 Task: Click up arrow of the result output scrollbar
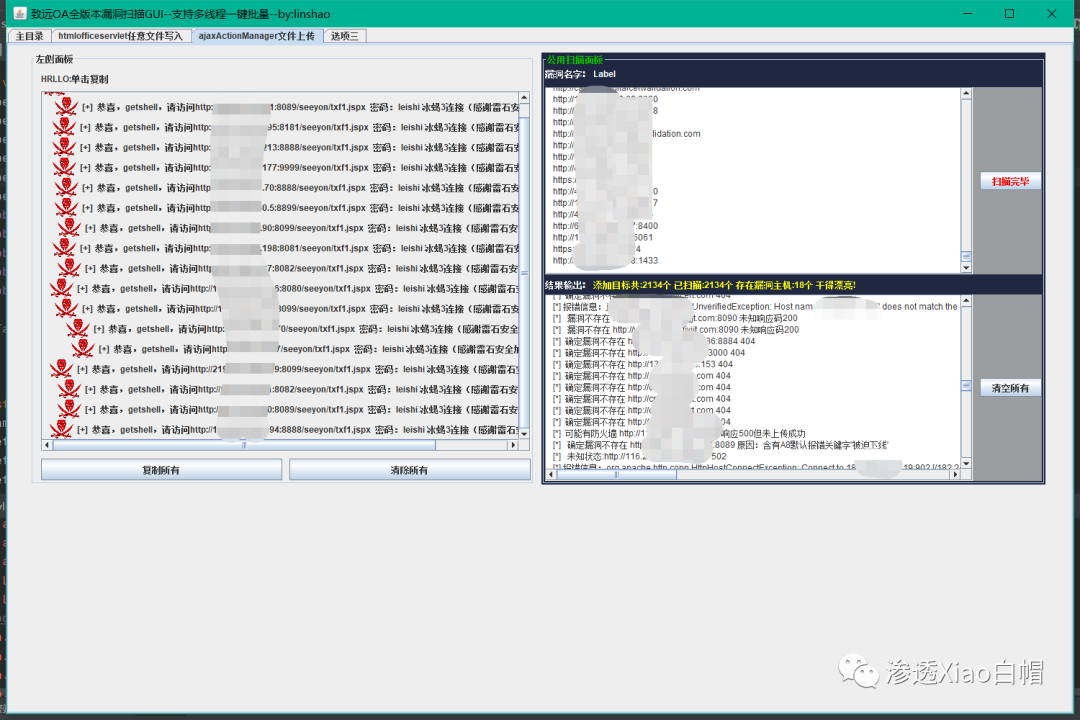pyautogui.click(x=966, y=301)
